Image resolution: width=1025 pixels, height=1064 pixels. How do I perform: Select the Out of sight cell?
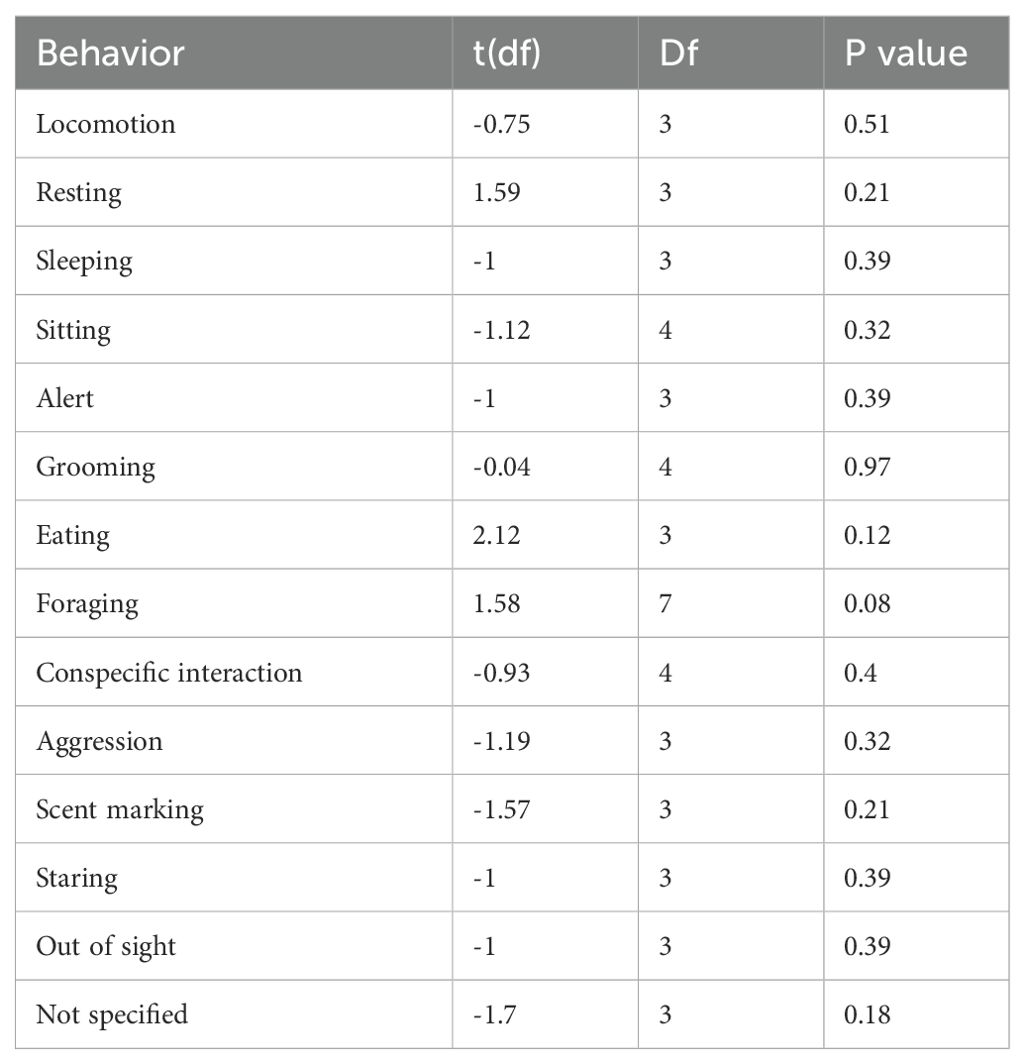point(106,947)
